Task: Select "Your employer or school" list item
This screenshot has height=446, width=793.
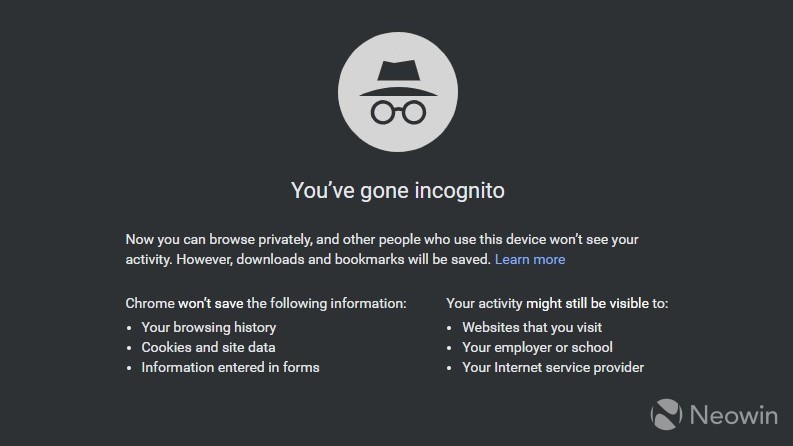Action: click(537, 347)
